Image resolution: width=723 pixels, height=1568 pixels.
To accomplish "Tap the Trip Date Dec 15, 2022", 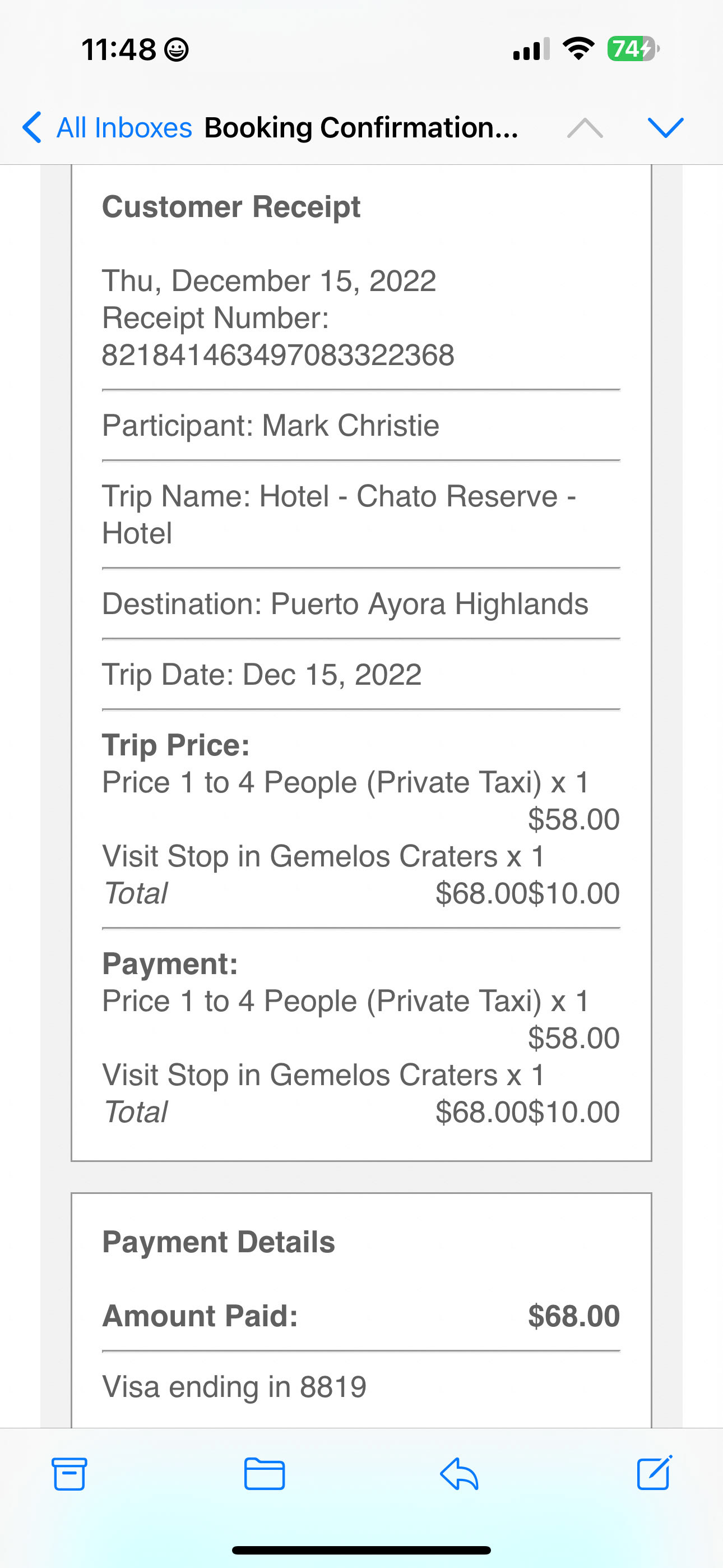I will click(x=262, y=675).
